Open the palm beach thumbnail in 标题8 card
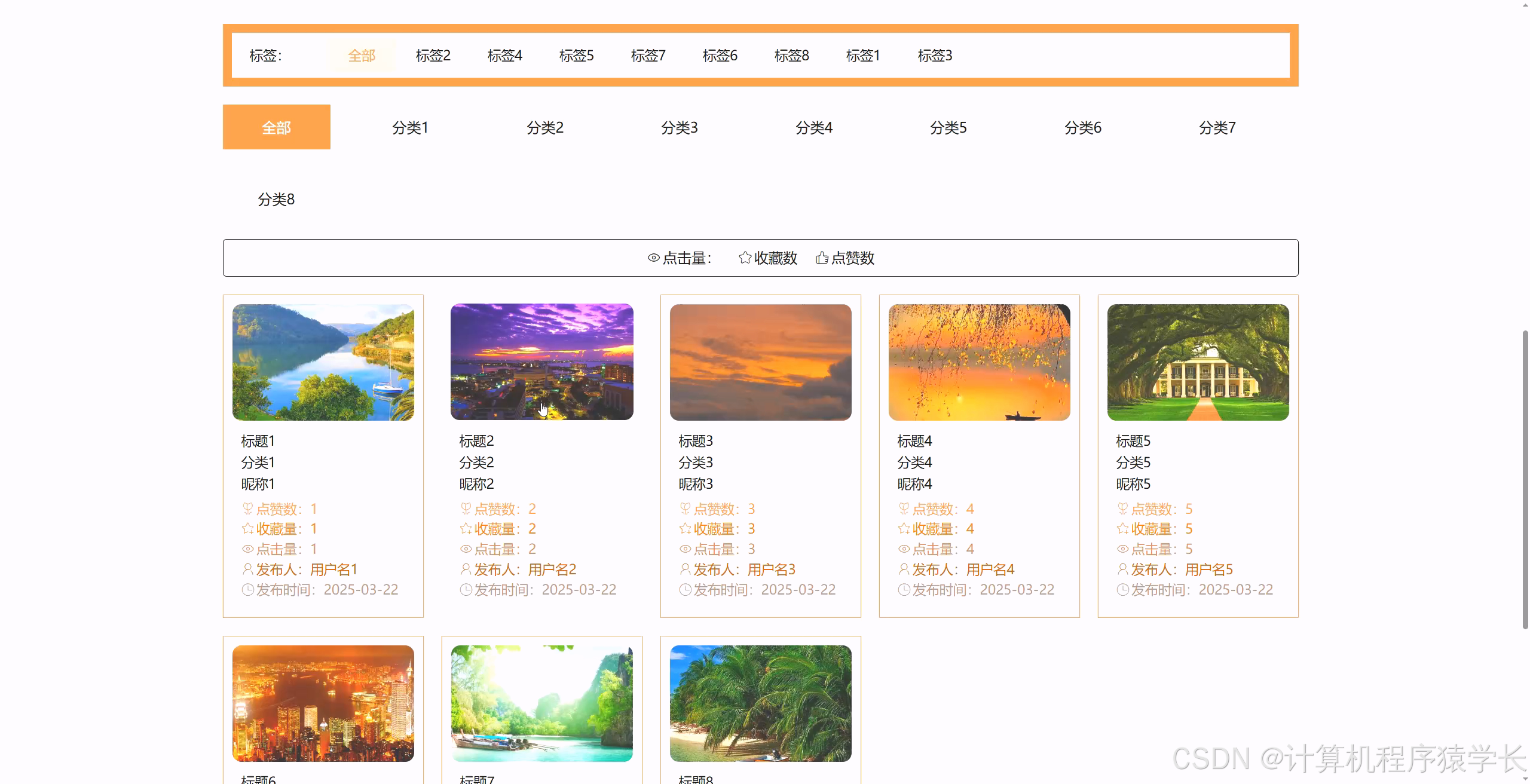1530x784 pixels. 761,703
